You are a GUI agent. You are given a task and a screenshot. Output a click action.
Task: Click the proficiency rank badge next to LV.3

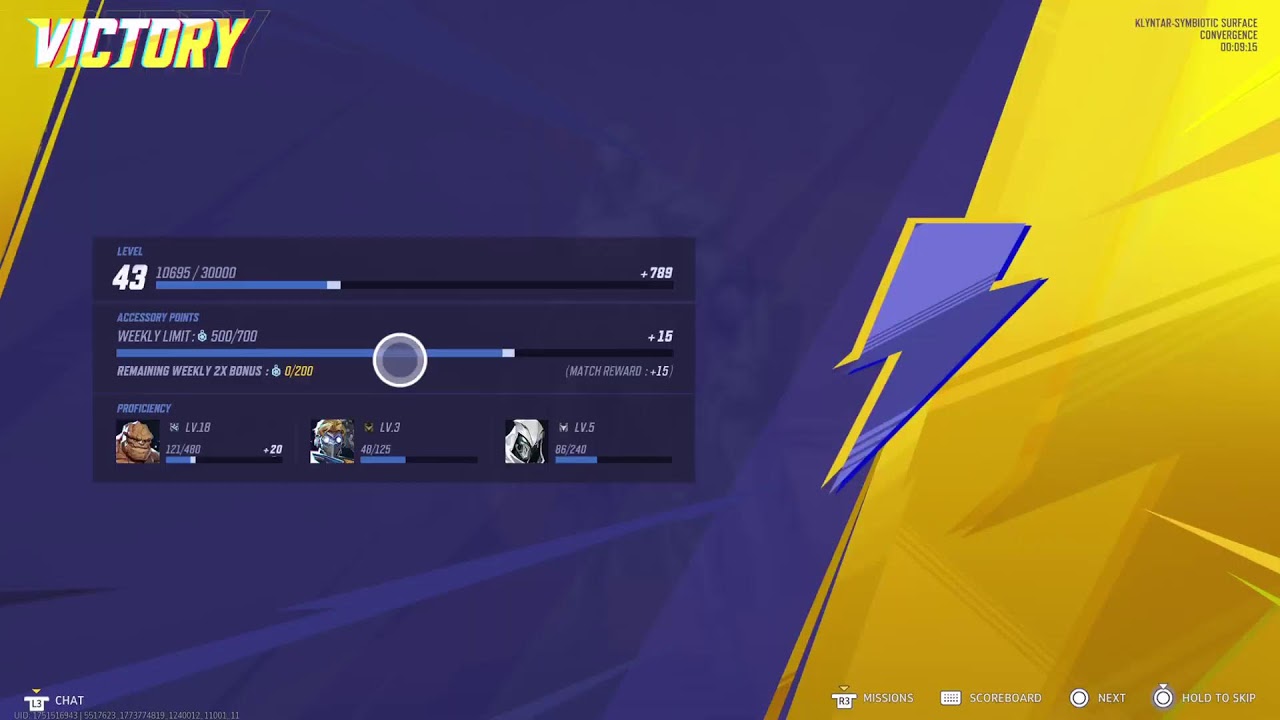coord(368,428)
